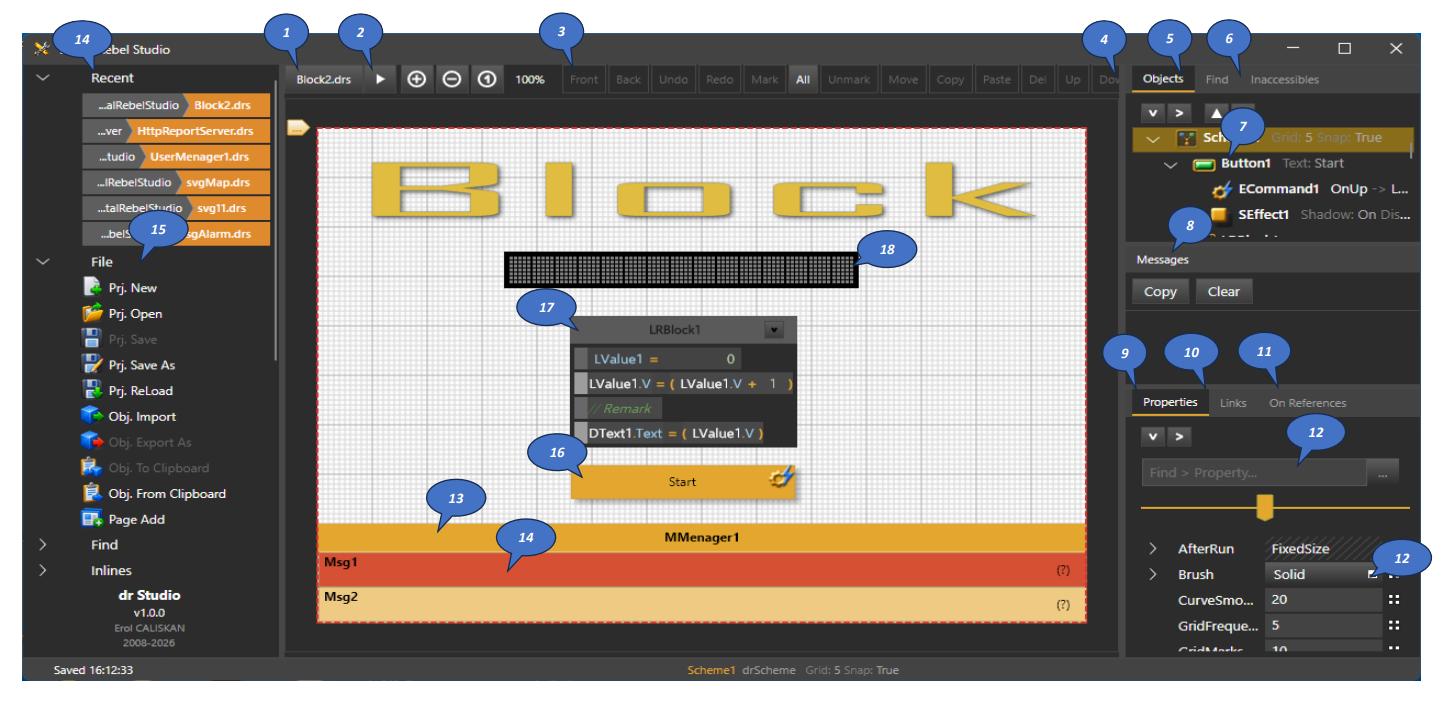The height and width of the screenshot is (712, 1451).
Task: Click the Obj. Export As item
Action: click(x=137, y=442)
